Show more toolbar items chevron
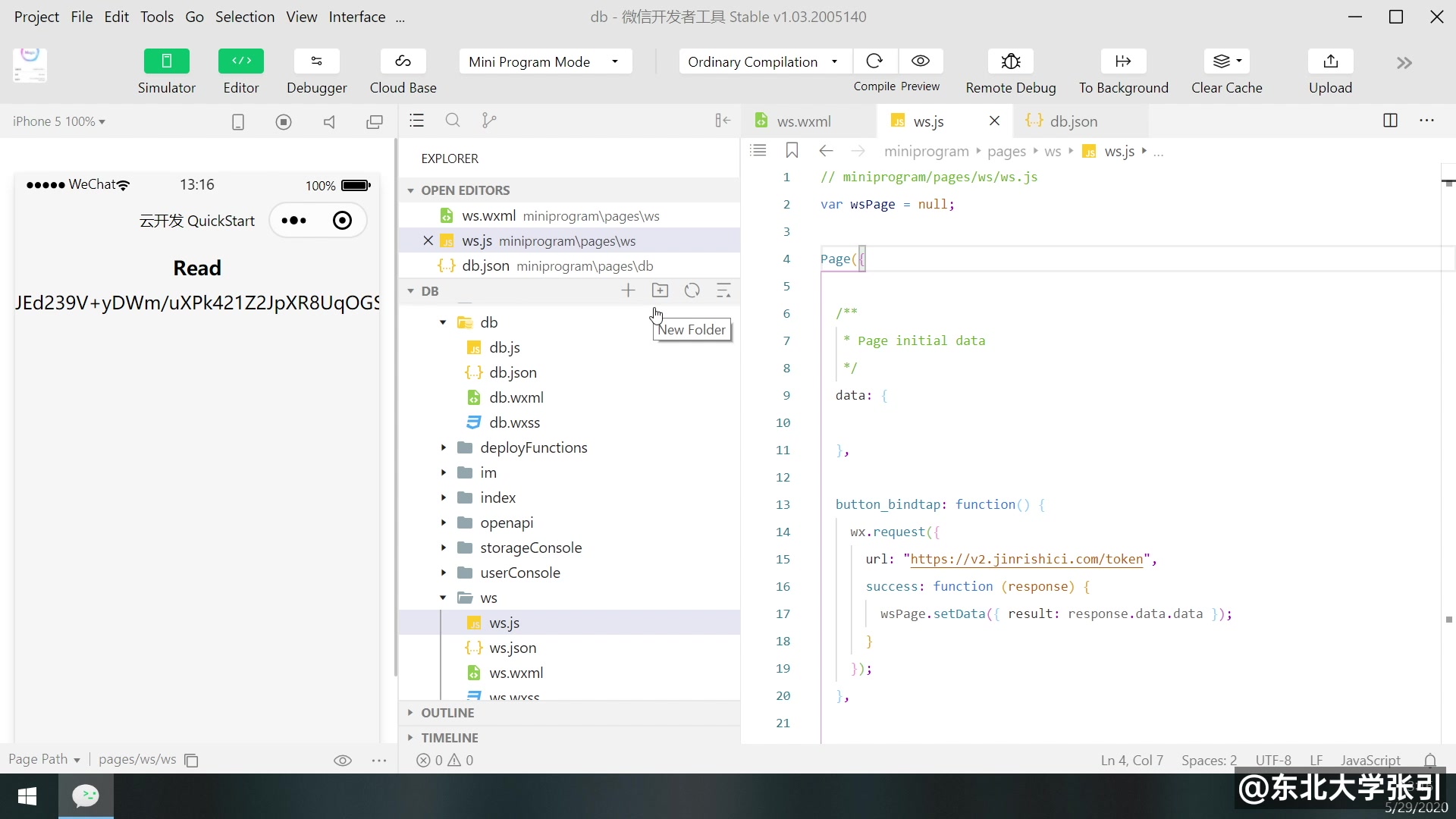Image resolution: width=1456 pixels, height=819 pixels. [x=1404, y=63]
